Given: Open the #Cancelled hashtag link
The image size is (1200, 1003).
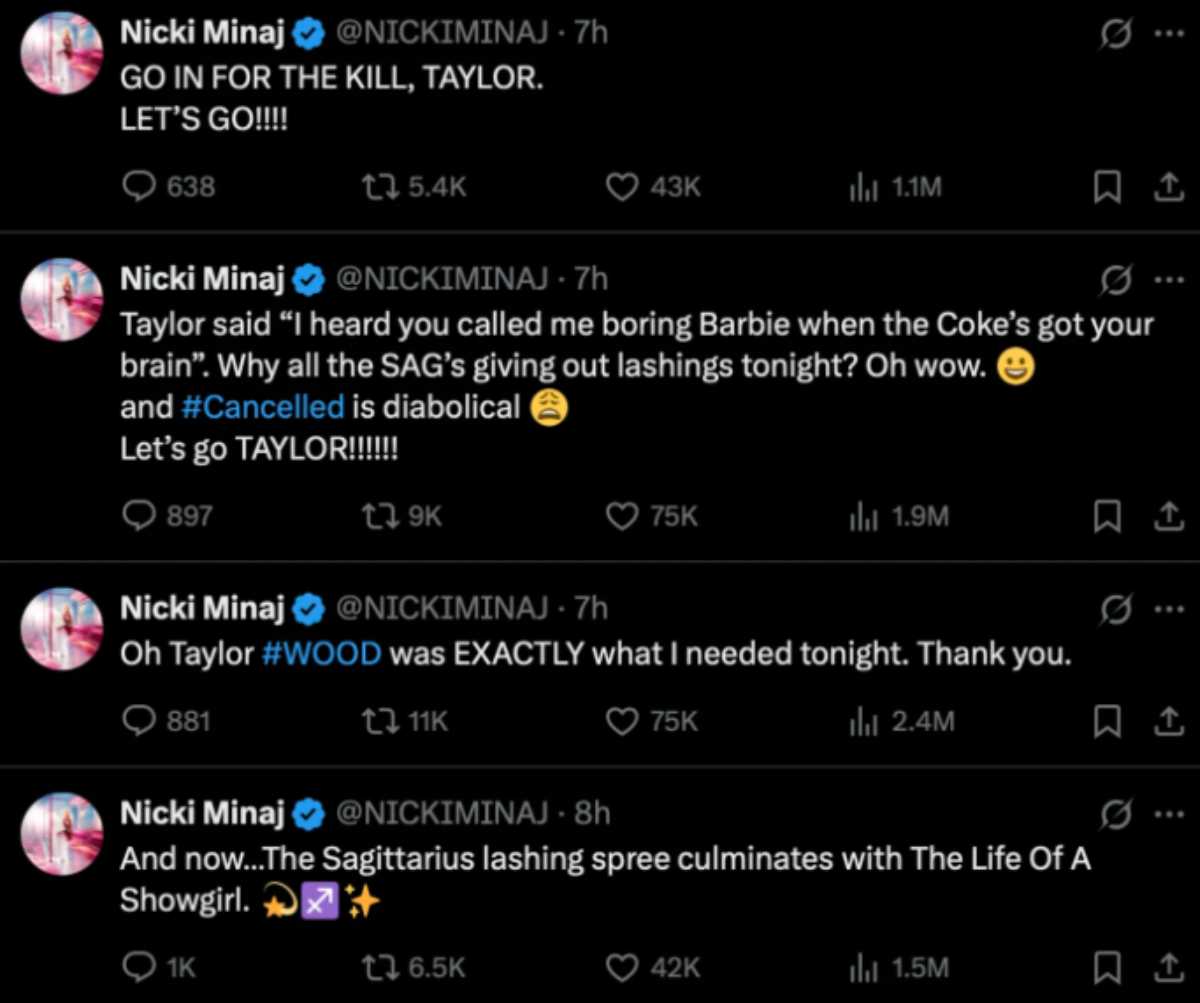Looking at the screenshot, I should [264, 407].
